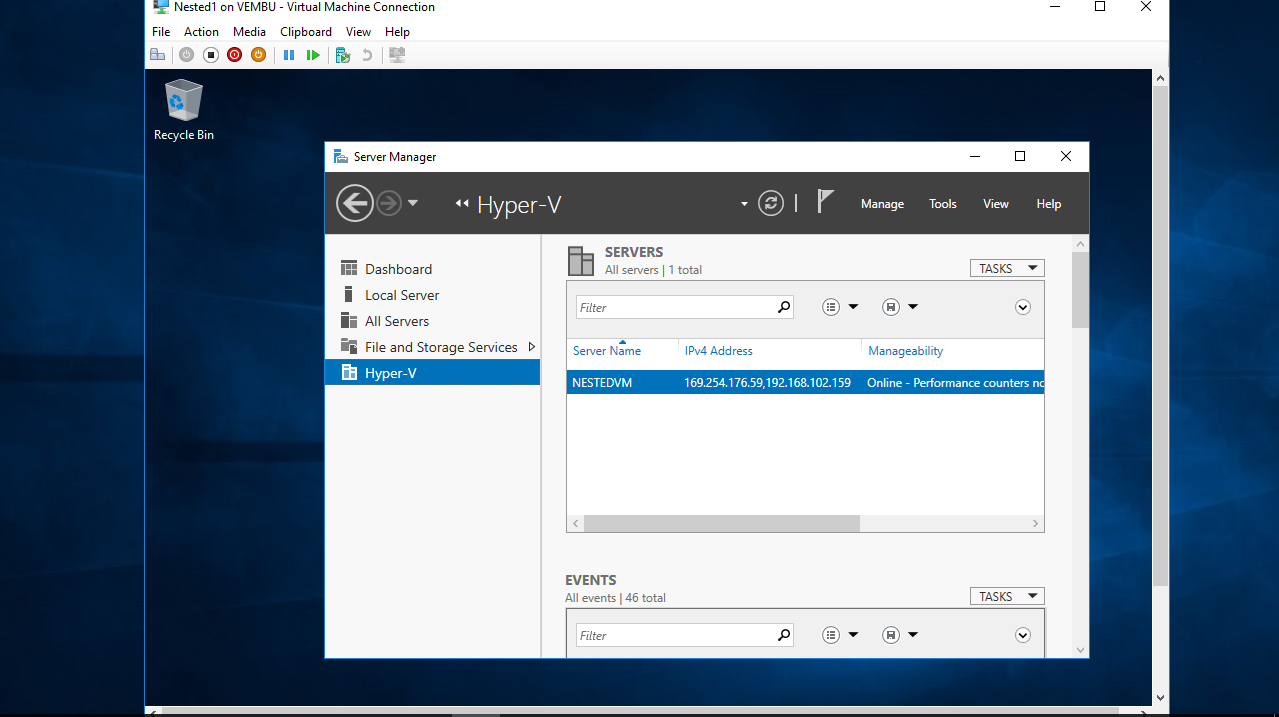Open the Clipboard menu
The height and width of the screenshot is (717, 1279).
tap(306, 32)
